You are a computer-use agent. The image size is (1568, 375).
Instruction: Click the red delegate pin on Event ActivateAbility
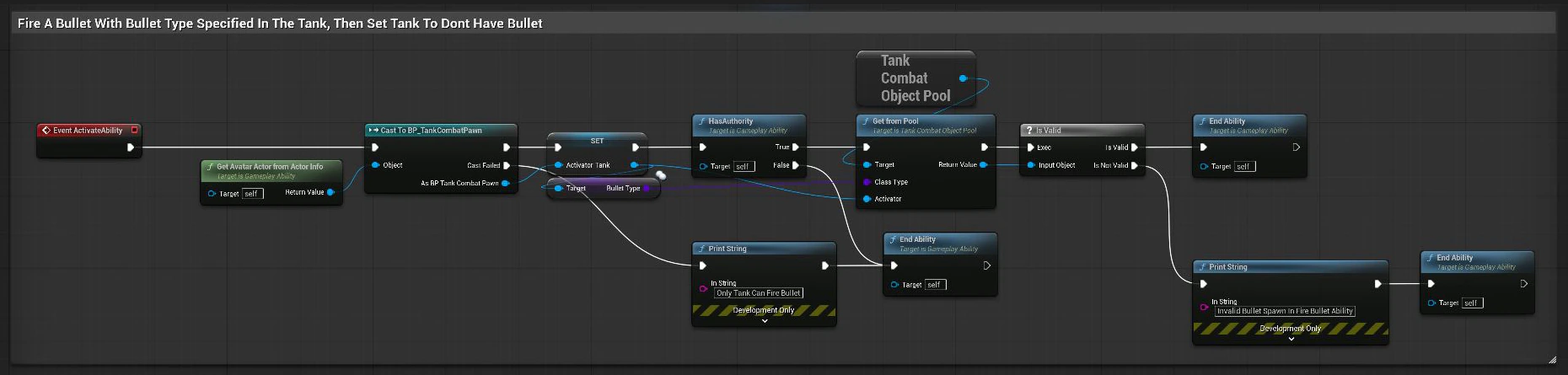coord(134,130)
